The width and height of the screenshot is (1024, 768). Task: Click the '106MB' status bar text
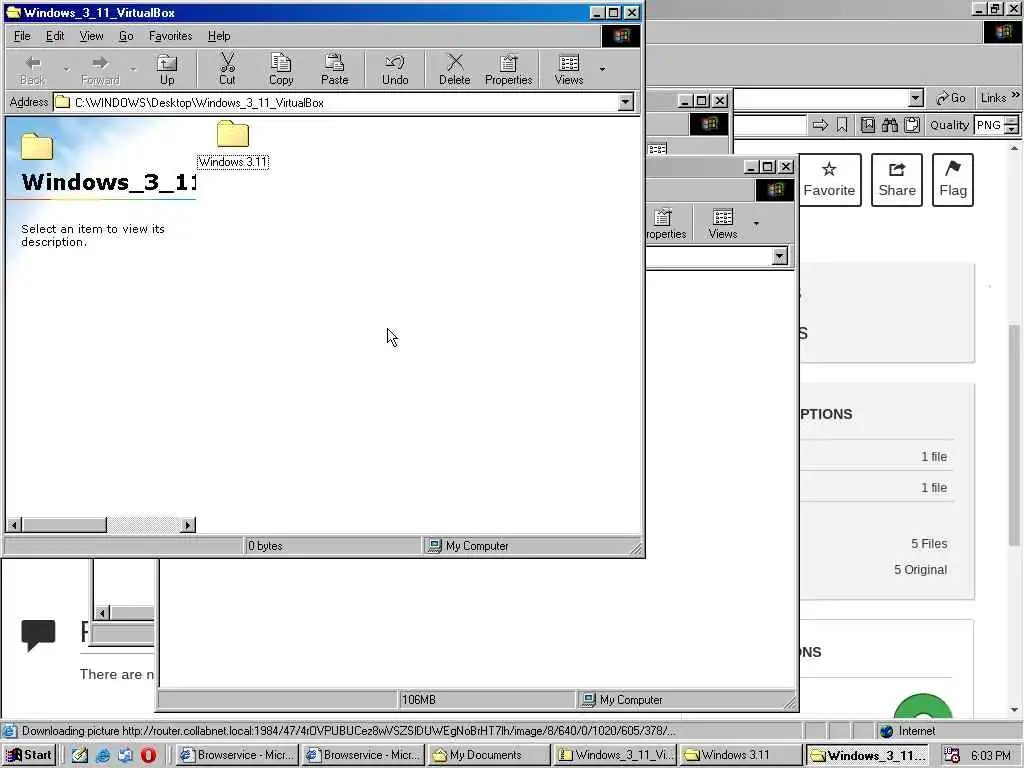pos(419,699)
